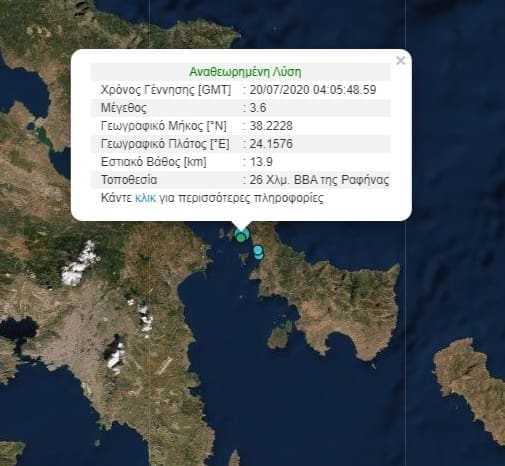Select the green earthquake marker
Screen dimensions: 505x466
coord(241,238)
